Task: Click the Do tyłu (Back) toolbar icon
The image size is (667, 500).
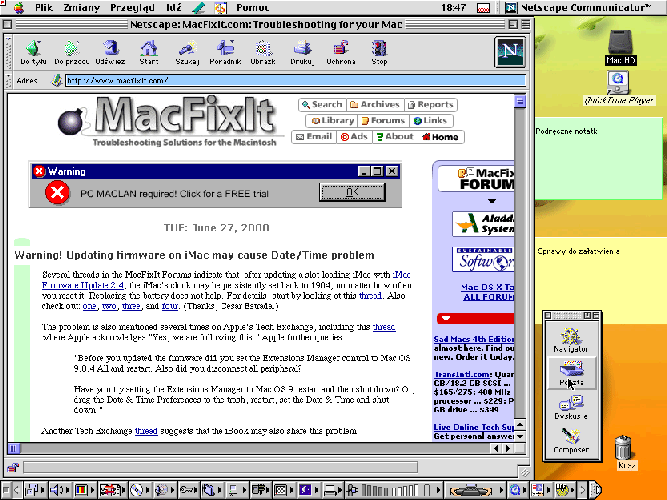Action: click(33, 51)
